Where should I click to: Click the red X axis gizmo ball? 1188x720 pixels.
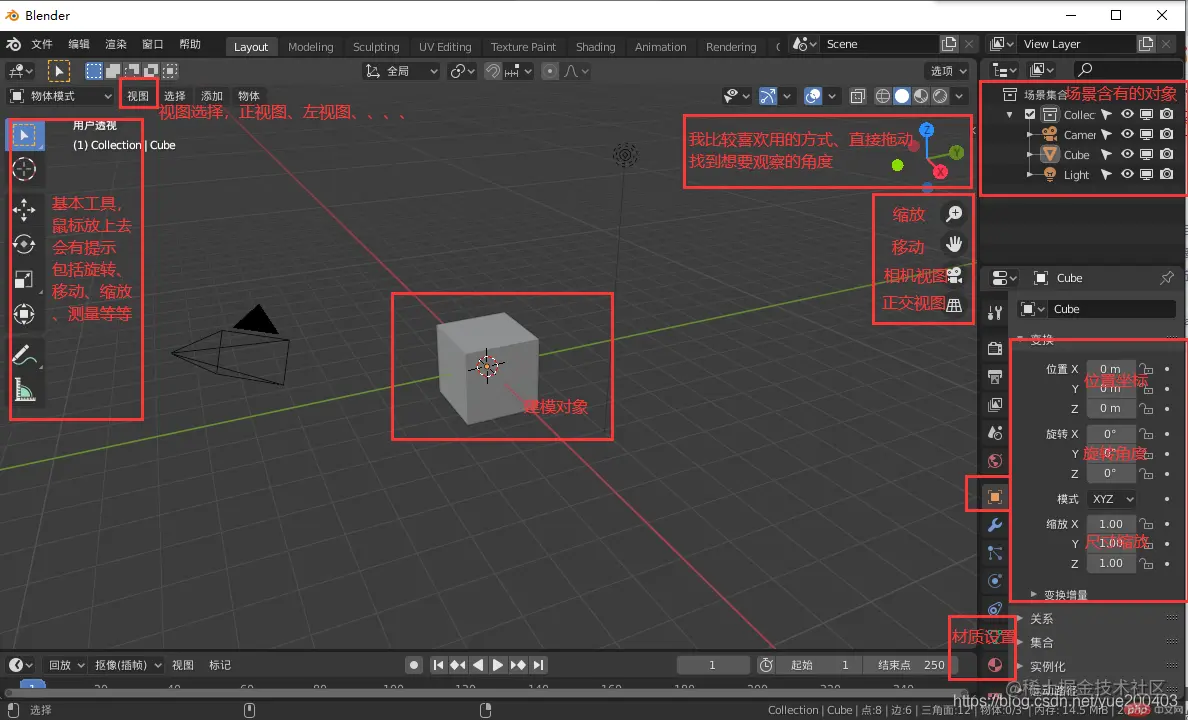point(940,172)
